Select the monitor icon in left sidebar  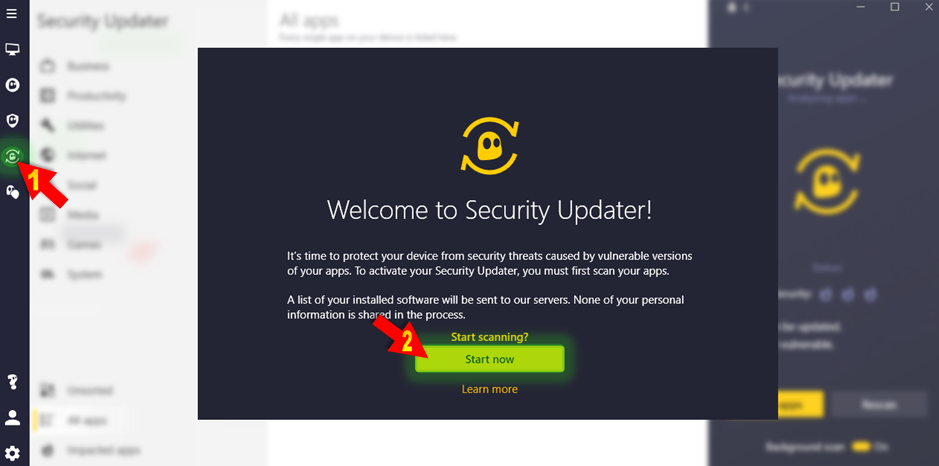coord(12,49)
